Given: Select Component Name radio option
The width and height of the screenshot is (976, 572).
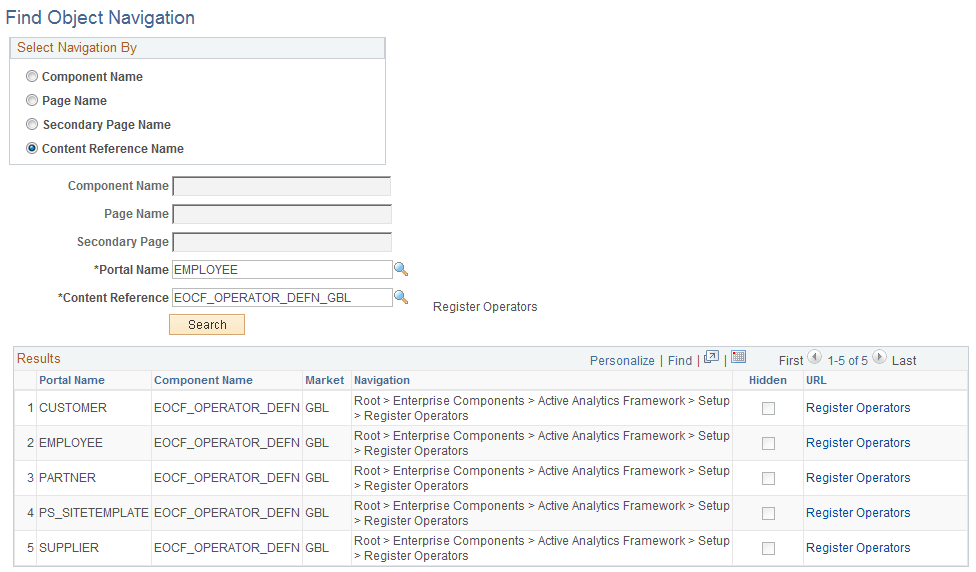Looking at the screenshot, I should [32, 76].
